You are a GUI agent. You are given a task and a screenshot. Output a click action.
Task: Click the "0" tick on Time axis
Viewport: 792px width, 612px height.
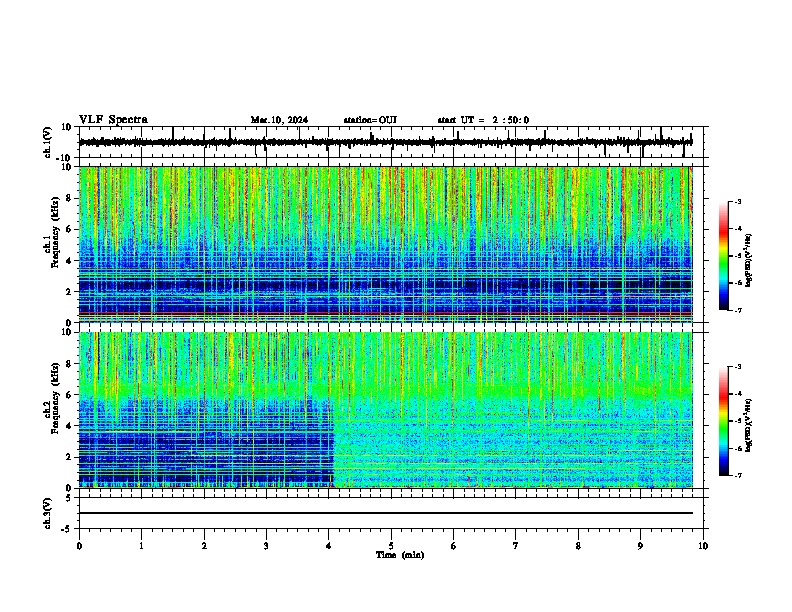pyautogui.click(x=79, y=546)
